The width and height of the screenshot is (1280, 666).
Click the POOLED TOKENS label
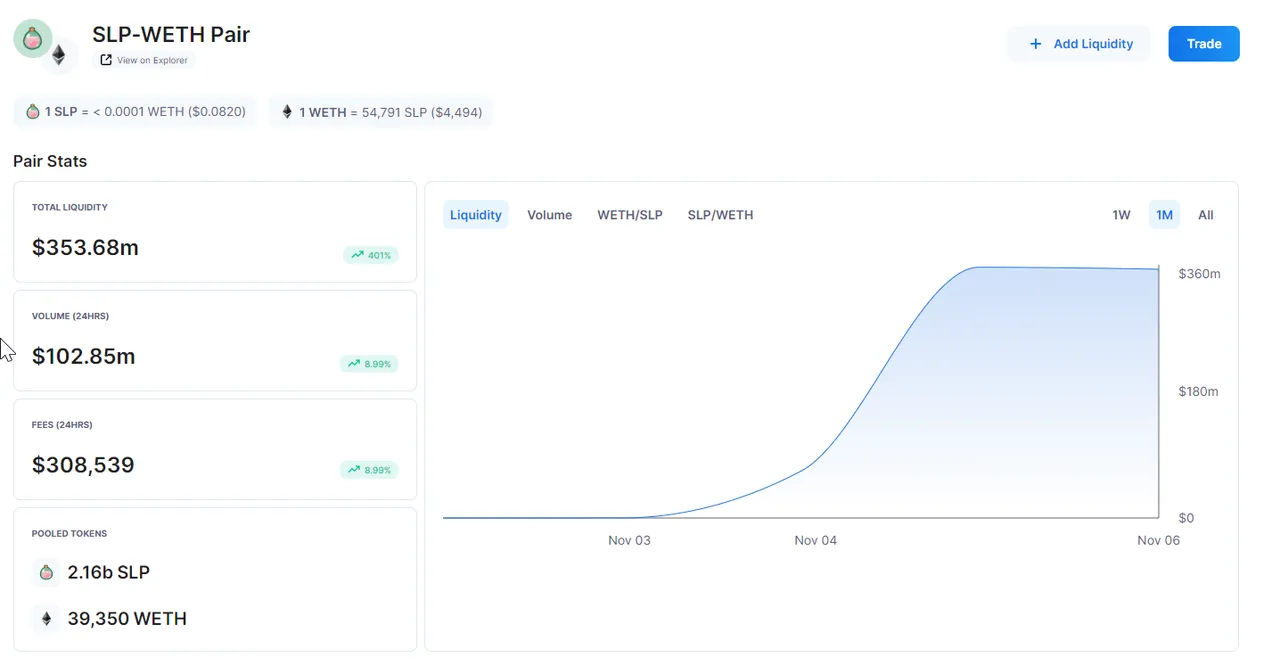click(69, 534)
